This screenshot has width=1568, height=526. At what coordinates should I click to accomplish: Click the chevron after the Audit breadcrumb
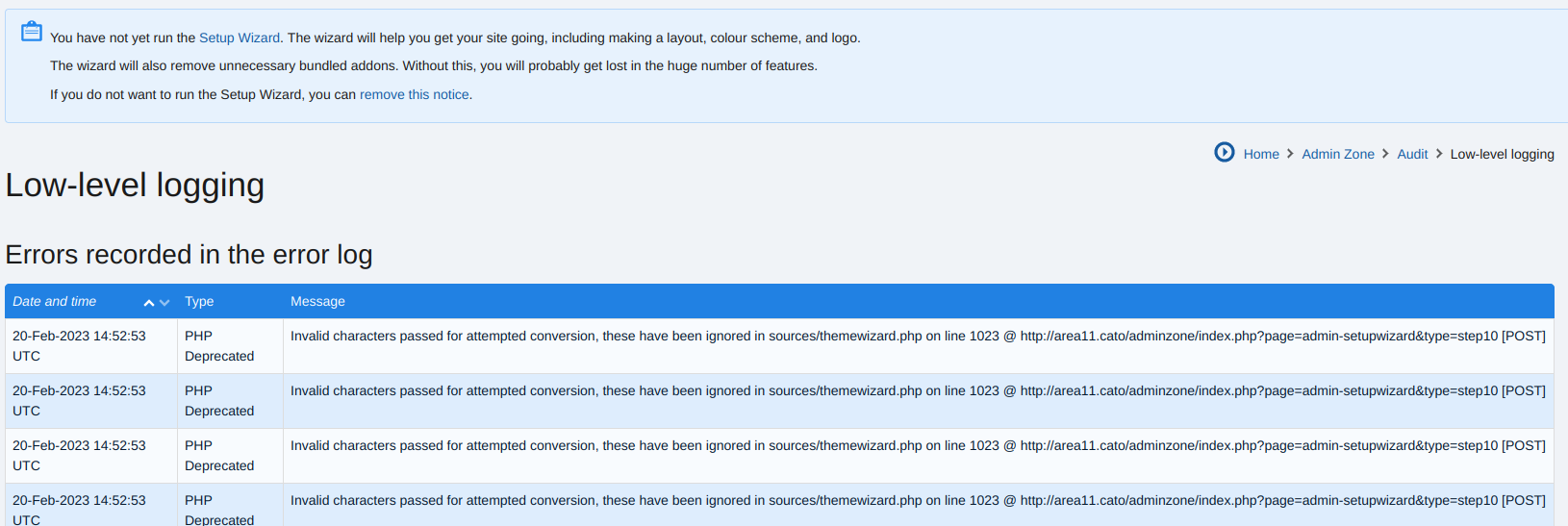coord(1439,154)
